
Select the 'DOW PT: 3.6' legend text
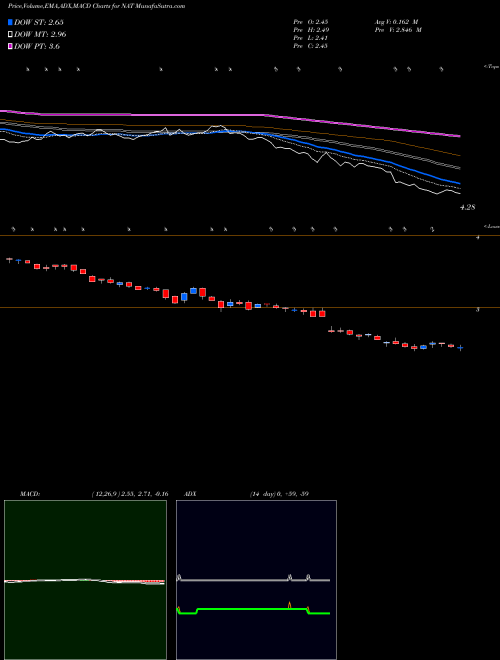tap(37, 46)
